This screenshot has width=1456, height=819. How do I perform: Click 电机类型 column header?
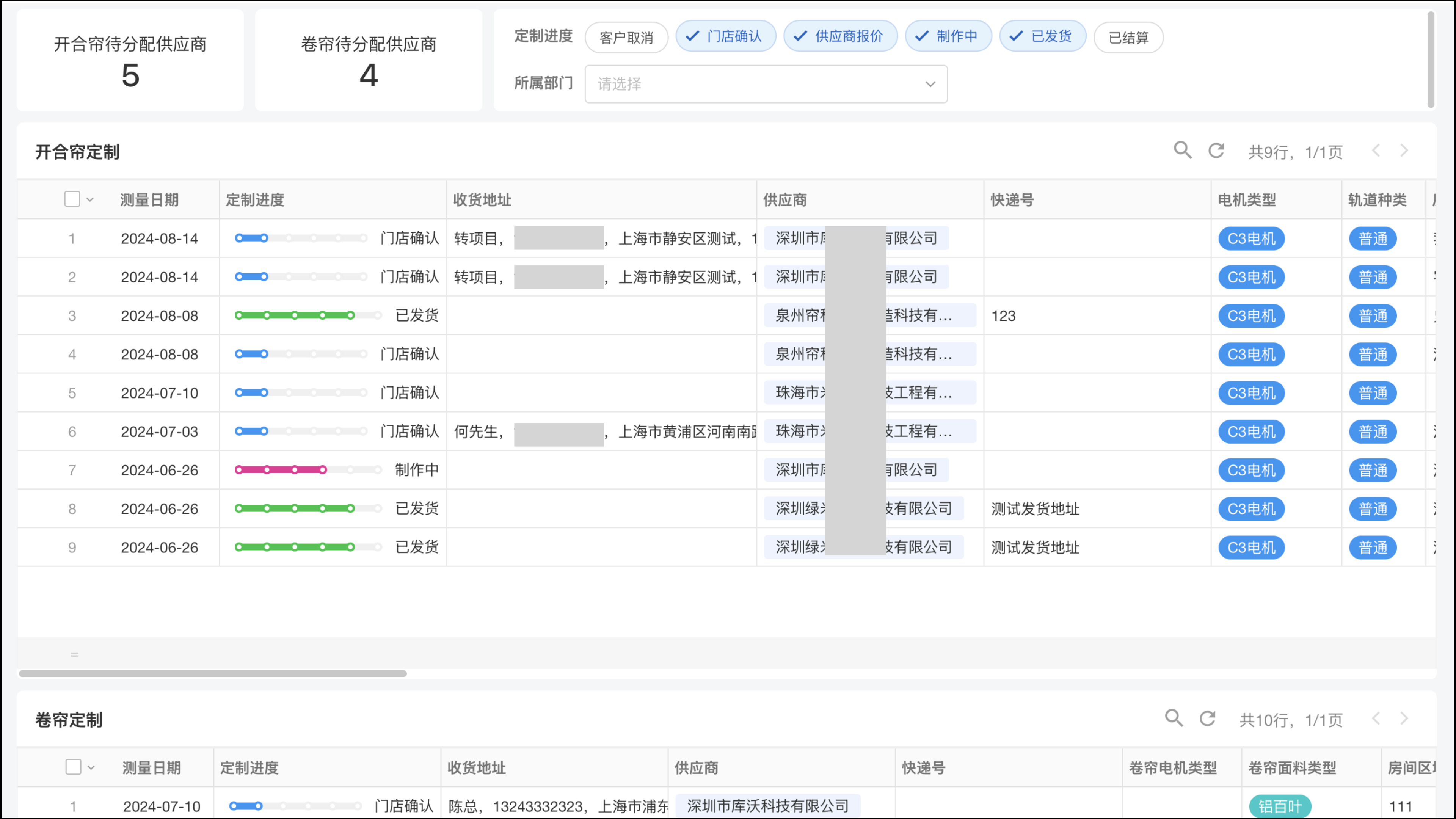[x=1247, y=199]
